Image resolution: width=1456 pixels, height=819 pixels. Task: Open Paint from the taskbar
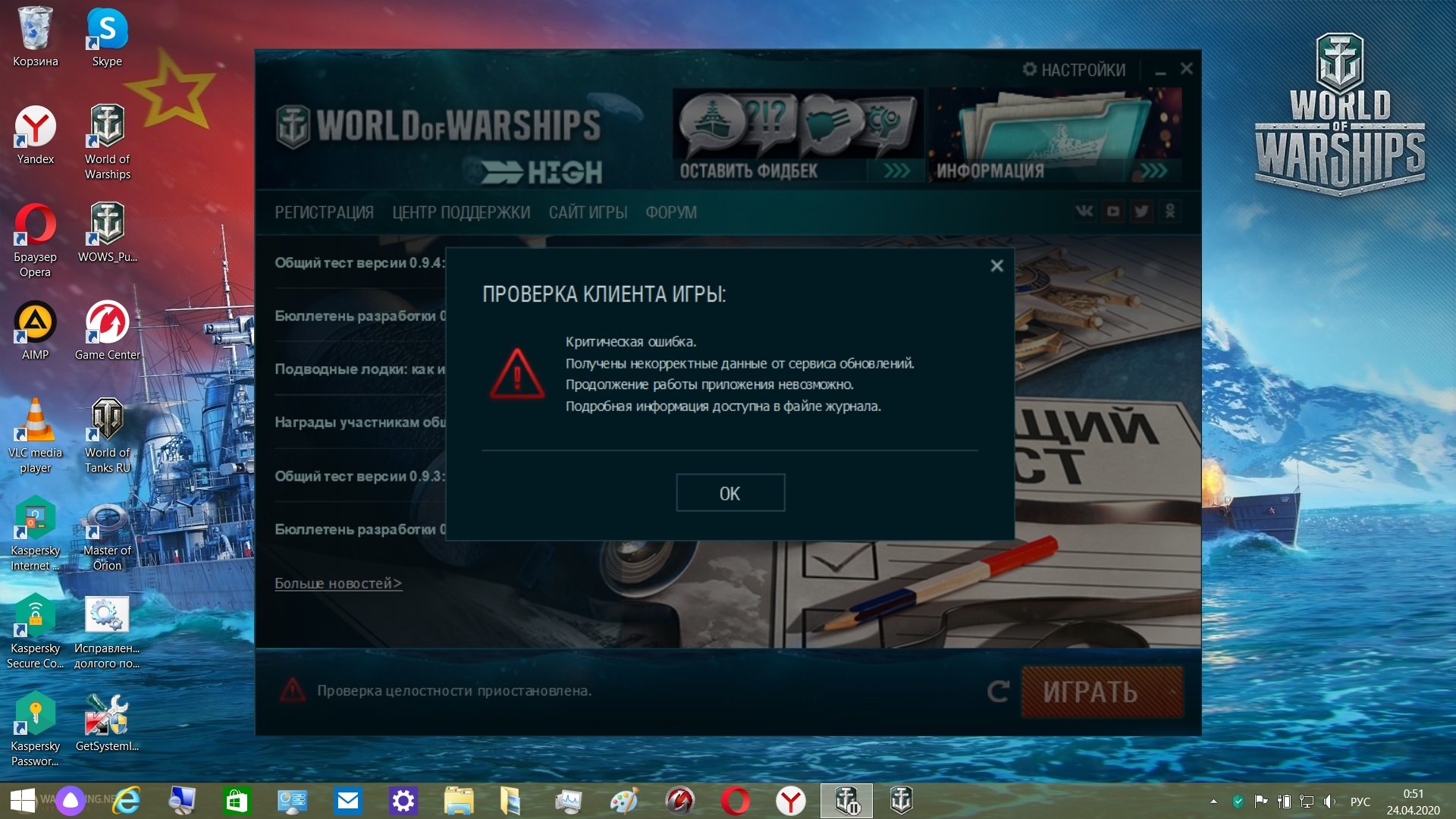coord(624,801)
